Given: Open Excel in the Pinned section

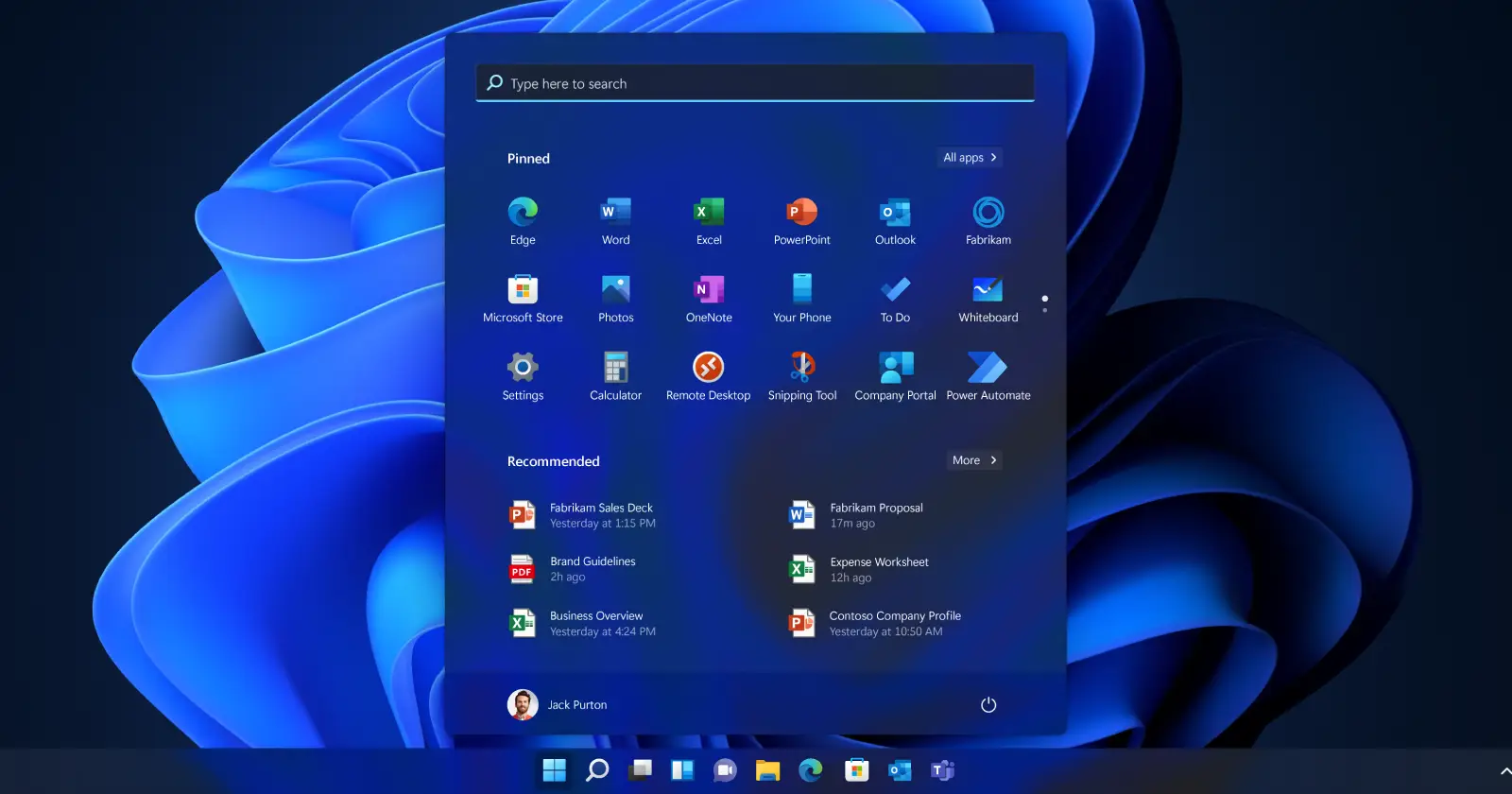Looking at the screenshot, I should click(709, 222).
